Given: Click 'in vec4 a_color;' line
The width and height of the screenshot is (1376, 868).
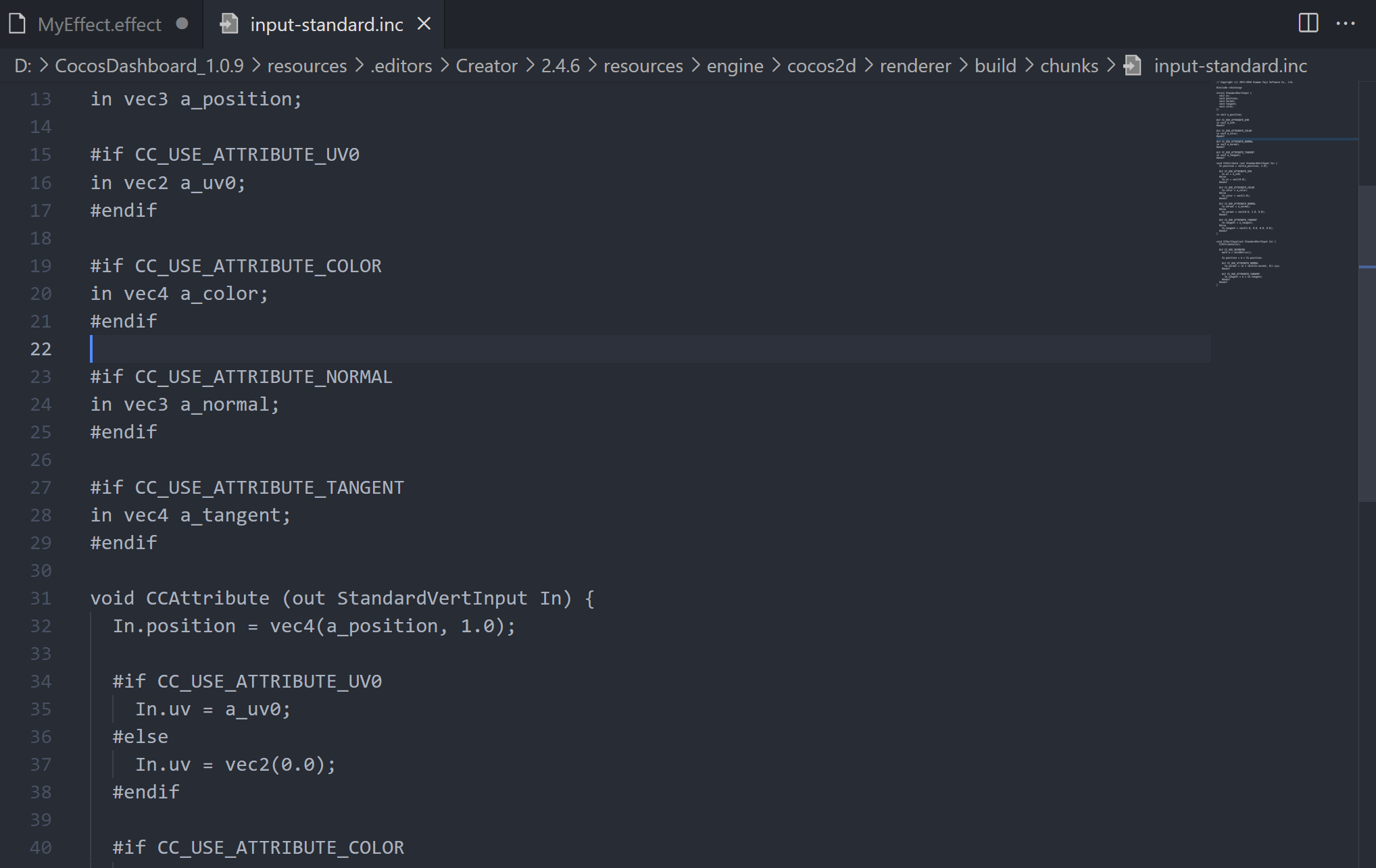Looking at the screenshot, I should tap(179, 293).
